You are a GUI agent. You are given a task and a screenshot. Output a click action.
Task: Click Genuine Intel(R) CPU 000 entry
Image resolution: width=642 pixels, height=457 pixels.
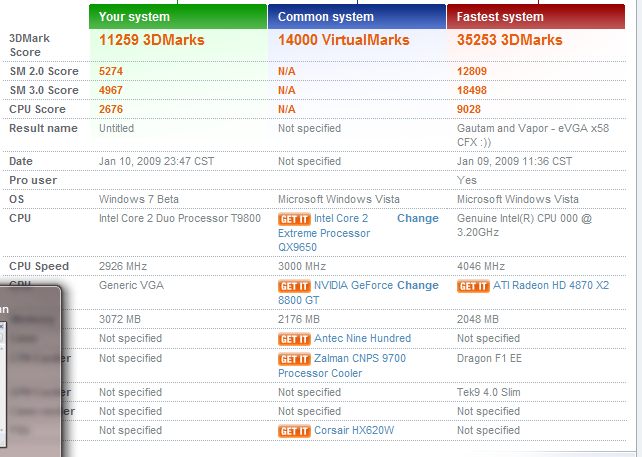point(524,225)
